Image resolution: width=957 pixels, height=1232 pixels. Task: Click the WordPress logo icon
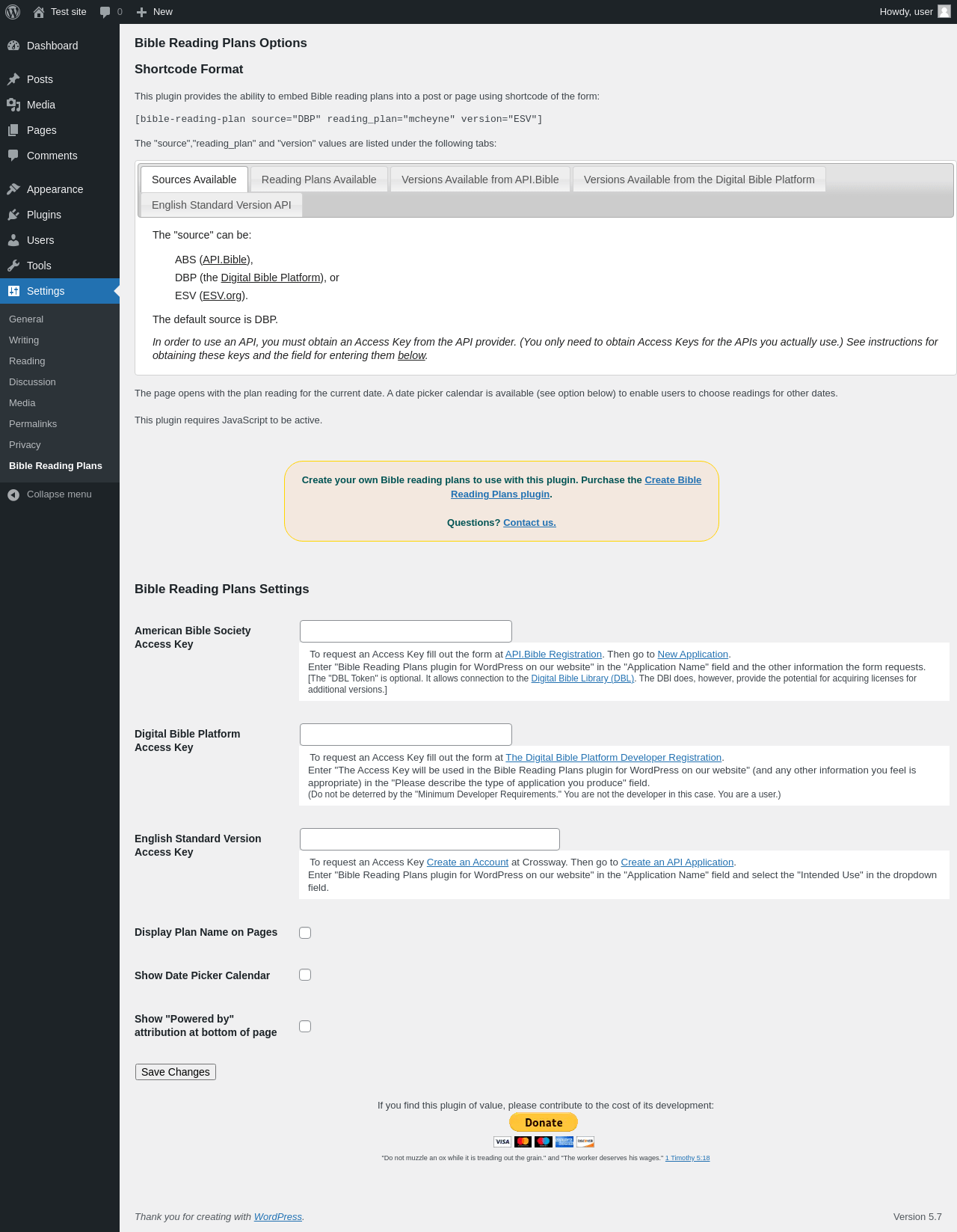point(13,12)
